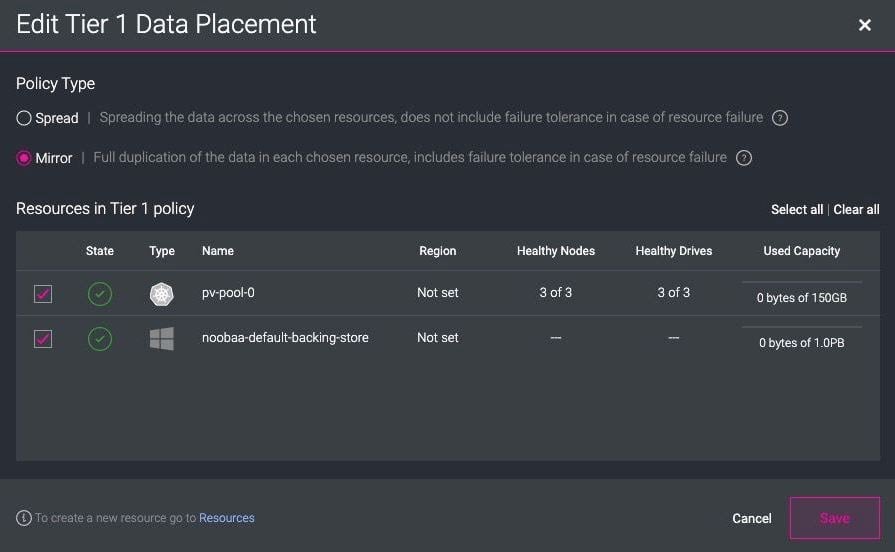The image size is (895, 552).
Task: Select the Spread policy type radio button
Action: (x=24, y=118)
